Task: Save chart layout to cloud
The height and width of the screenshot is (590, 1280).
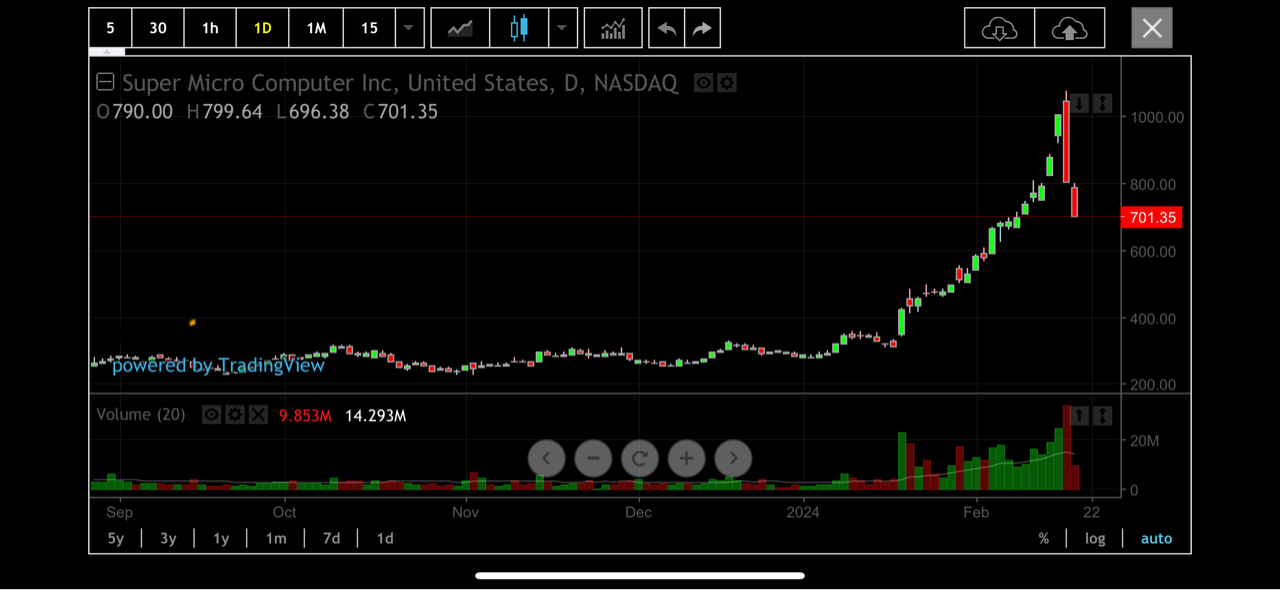Action: coord(1070,28)
